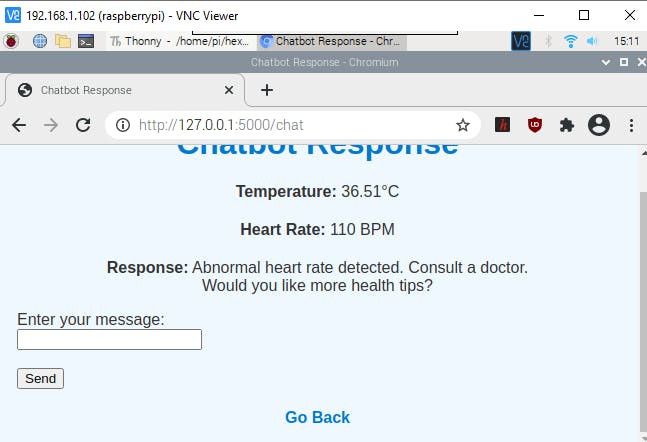This screenshot has width=647, height=442.
Task: Reload the current chat page
Action: coord(83,125)
